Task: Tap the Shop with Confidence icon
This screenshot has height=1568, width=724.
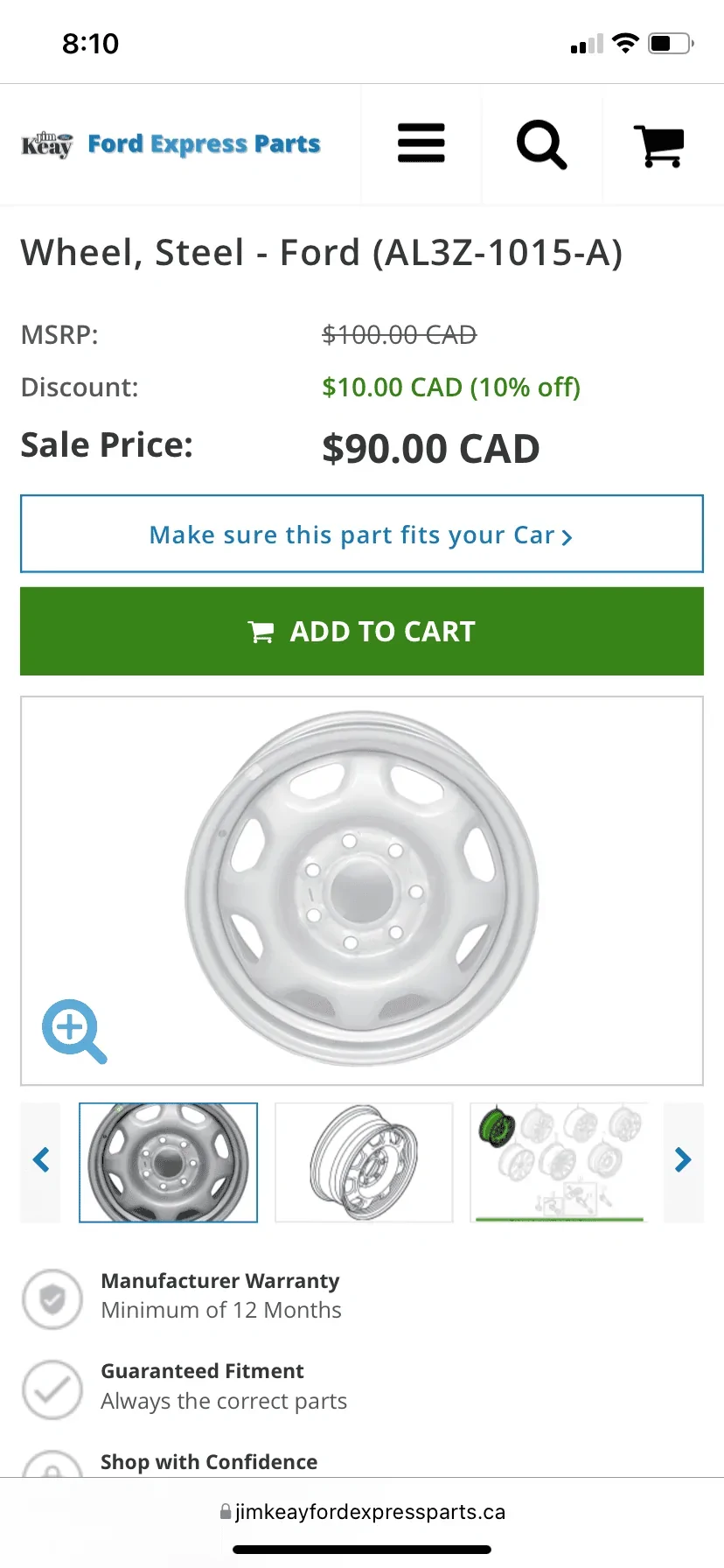Action: 52,1466
